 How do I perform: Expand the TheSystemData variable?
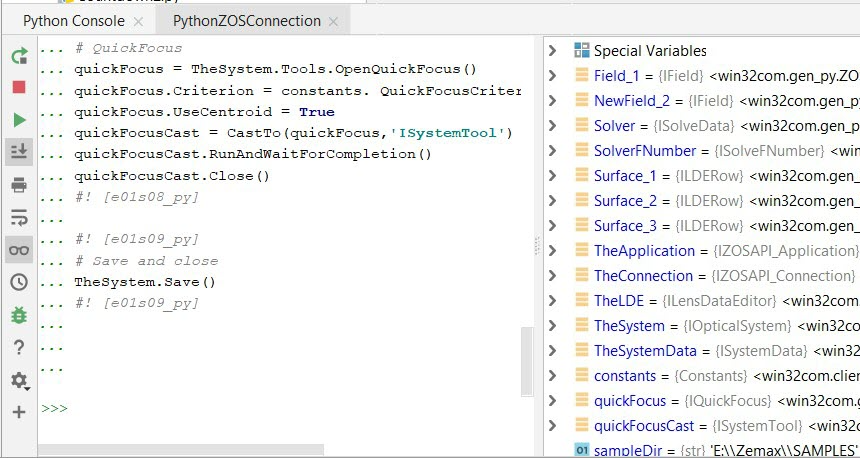(552, 350)
